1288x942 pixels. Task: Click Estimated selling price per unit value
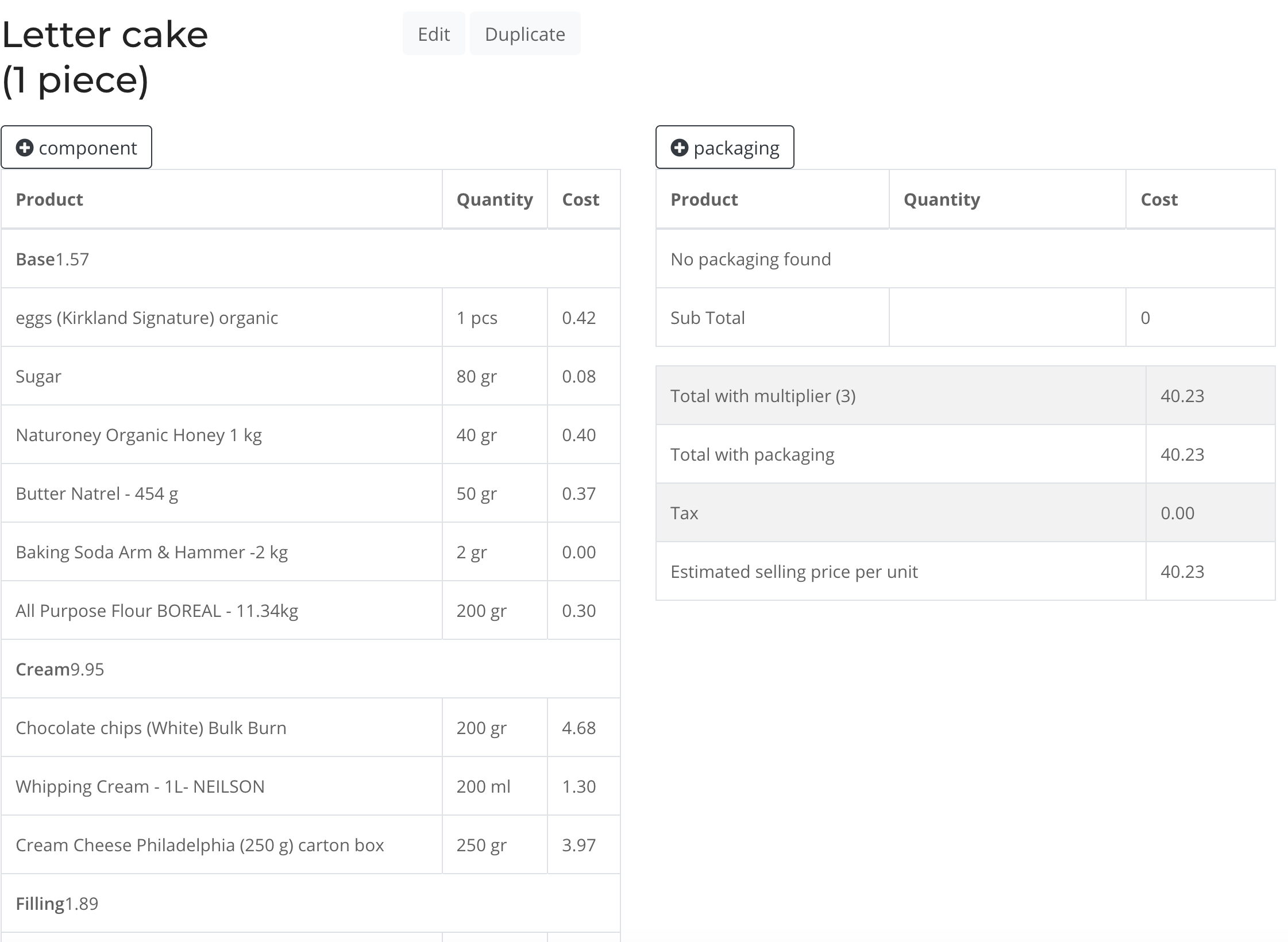[1182, 572]
